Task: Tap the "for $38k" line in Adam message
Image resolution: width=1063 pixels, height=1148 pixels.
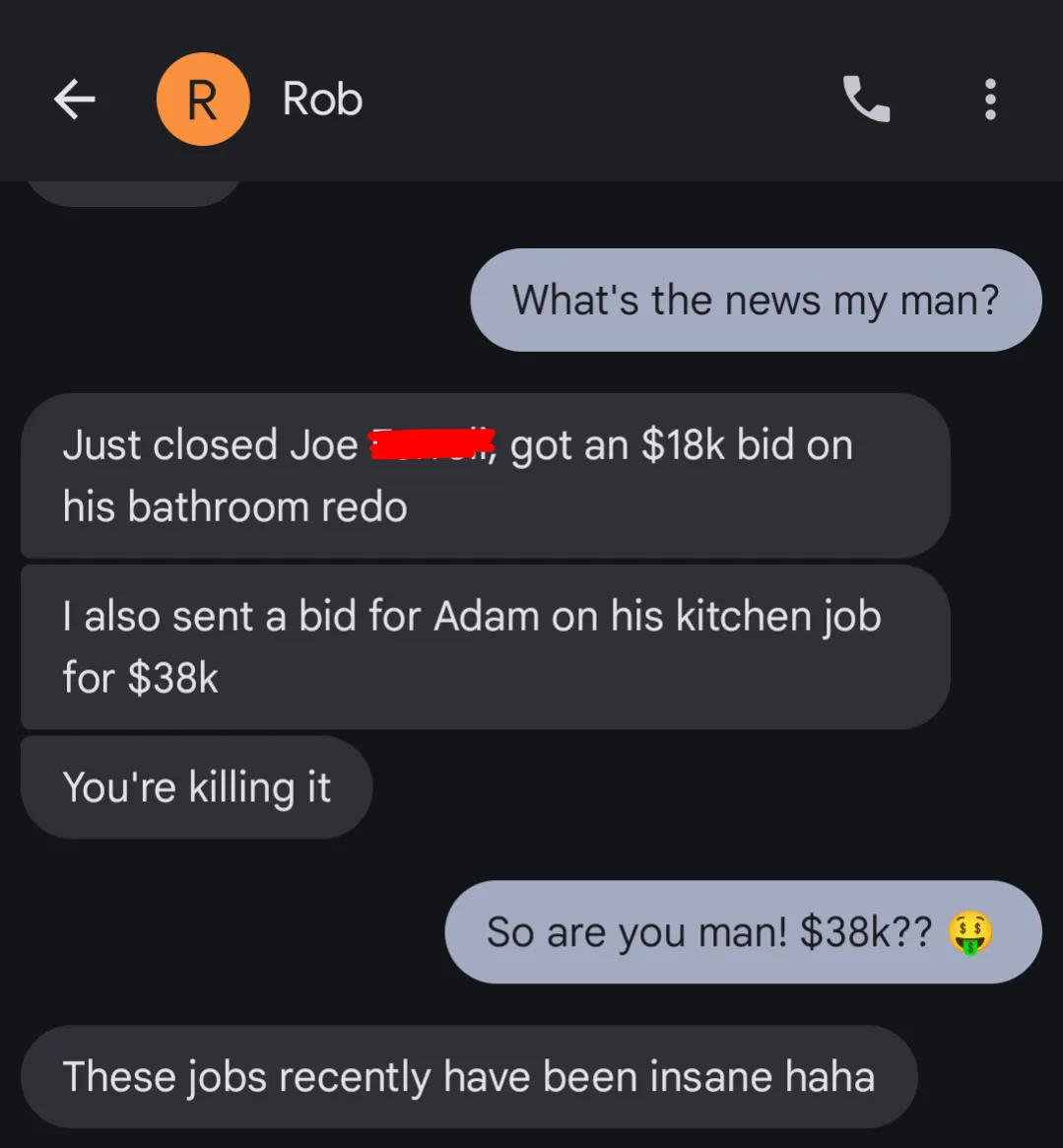Action: 140,677
